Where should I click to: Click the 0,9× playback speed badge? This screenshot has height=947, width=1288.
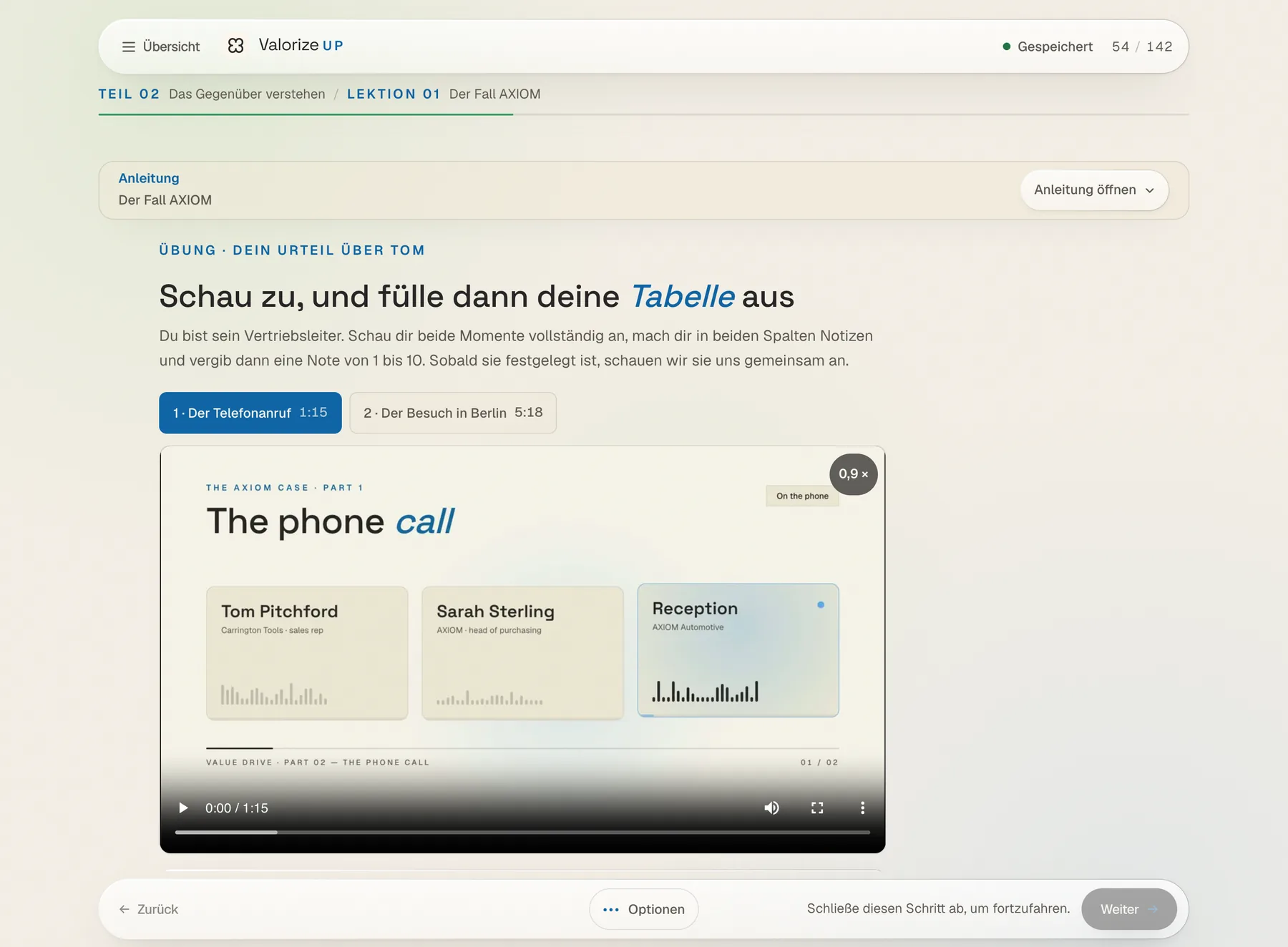pyautogui.click(x=854, y=474)
